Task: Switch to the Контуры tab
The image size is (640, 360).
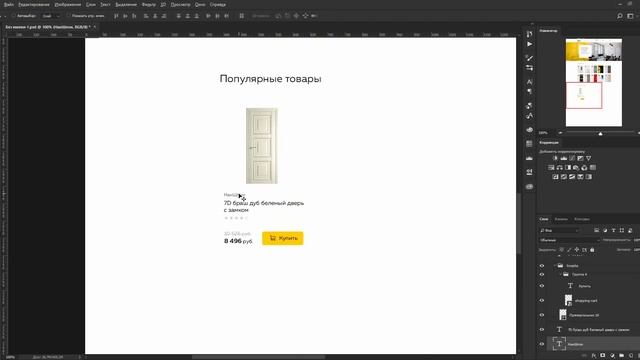Action: click(582, 219)
